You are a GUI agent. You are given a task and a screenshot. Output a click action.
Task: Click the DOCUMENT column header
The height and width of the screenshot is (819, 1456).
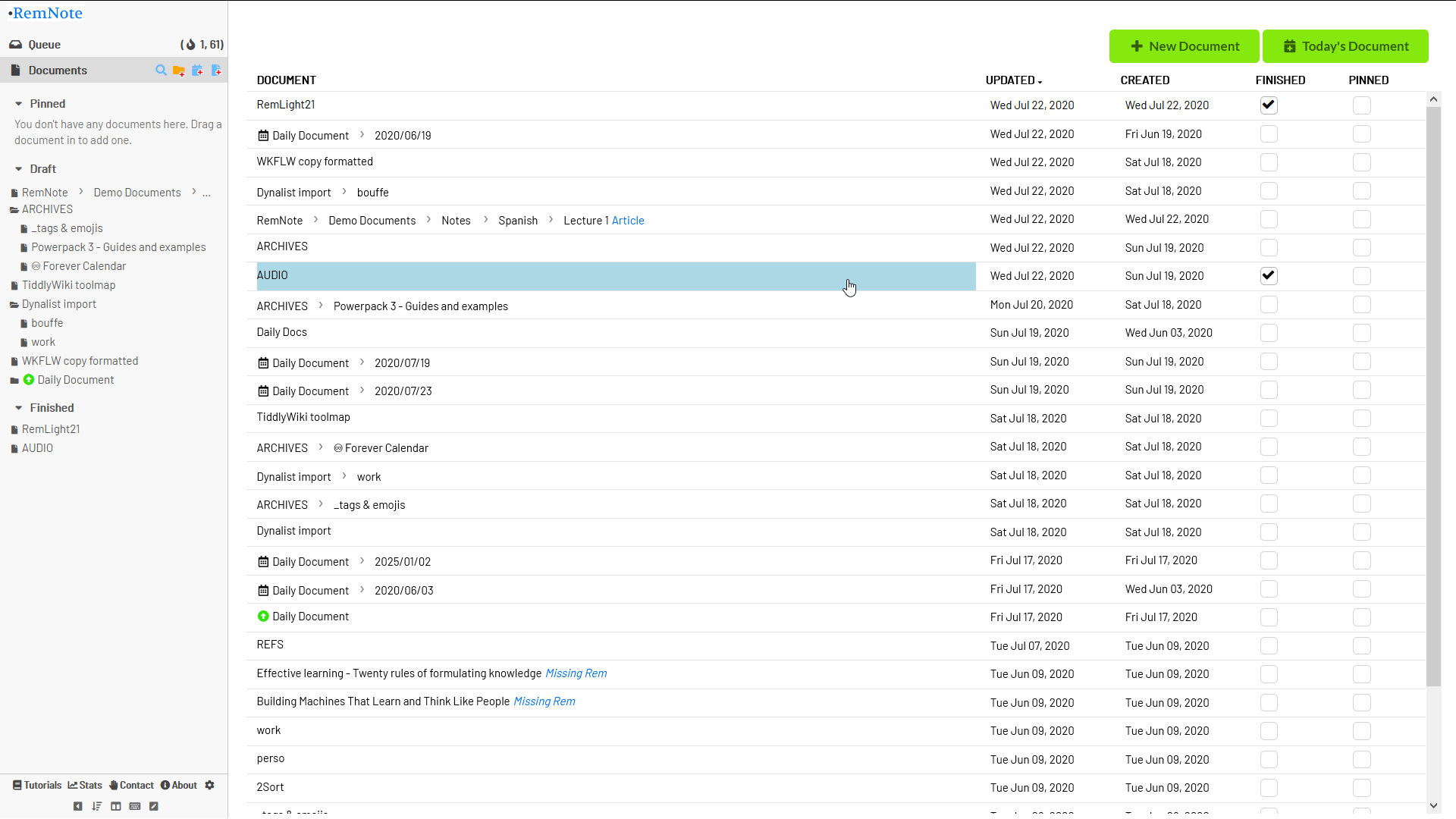[x=286, y=80]
